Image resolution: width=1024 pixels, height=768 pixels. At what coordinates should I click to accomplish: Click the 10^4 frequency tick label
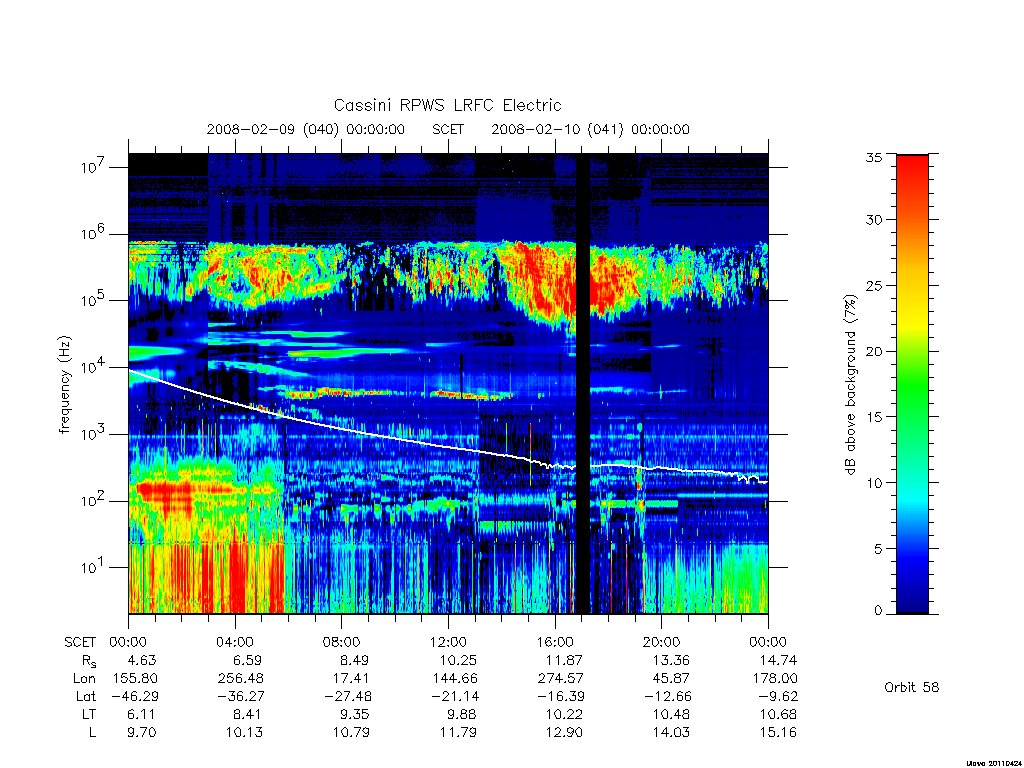93,367
